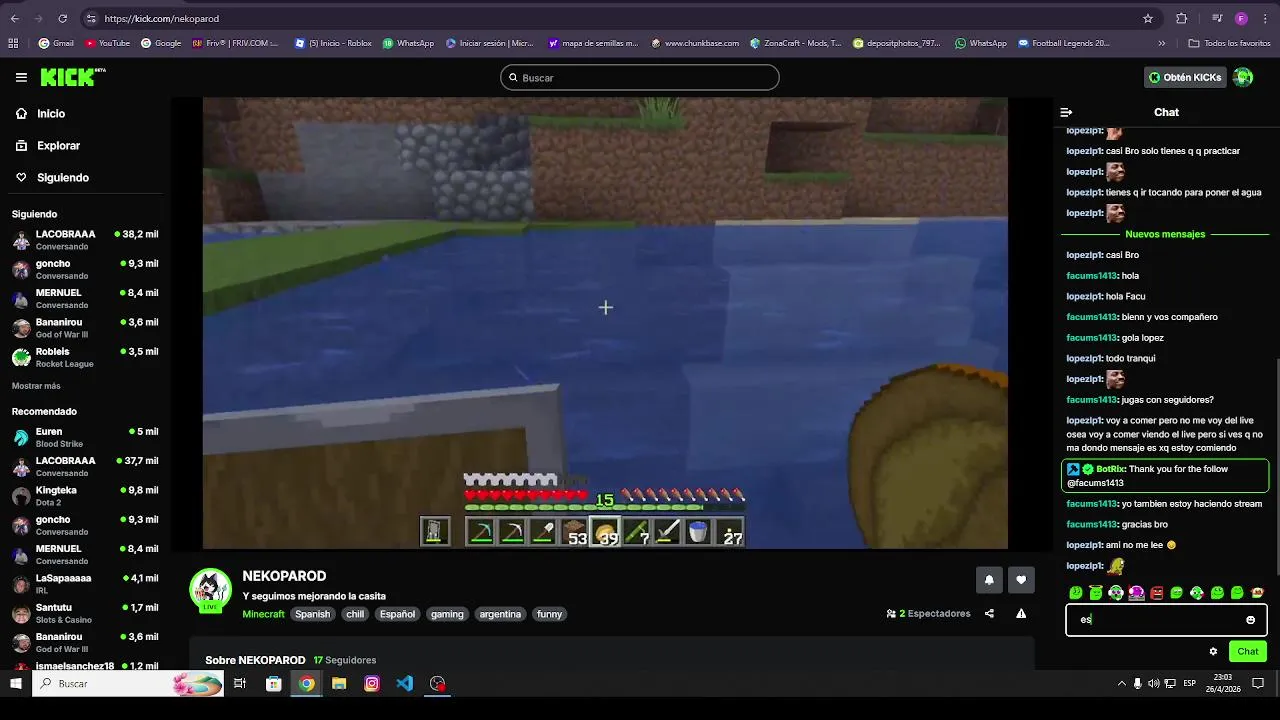Select the Español tag
This screenshot has height=720, width=1280.
click(x=397, y=614)
